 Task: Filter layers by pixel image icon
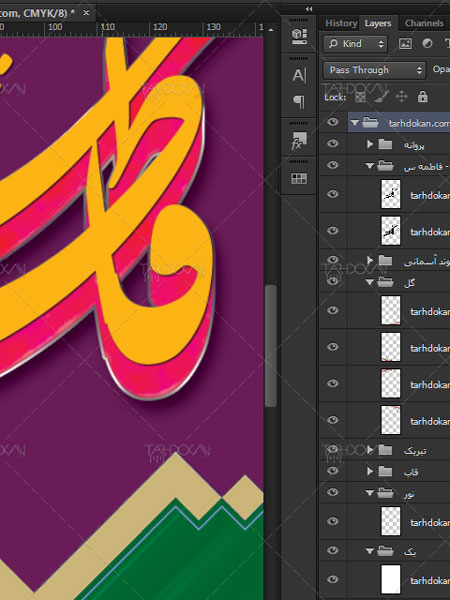[405, 44]
